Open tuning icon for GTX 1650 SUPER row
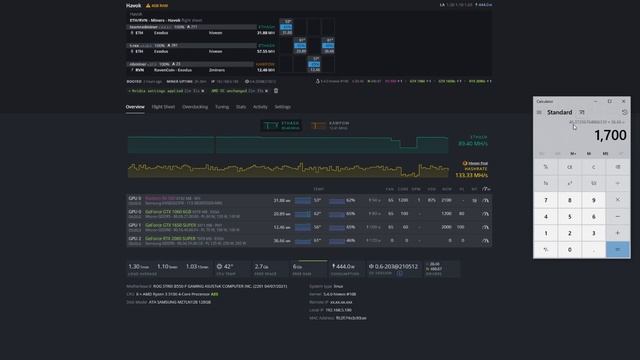The width and height of the screenshot is (640, 360). point(485,227)
